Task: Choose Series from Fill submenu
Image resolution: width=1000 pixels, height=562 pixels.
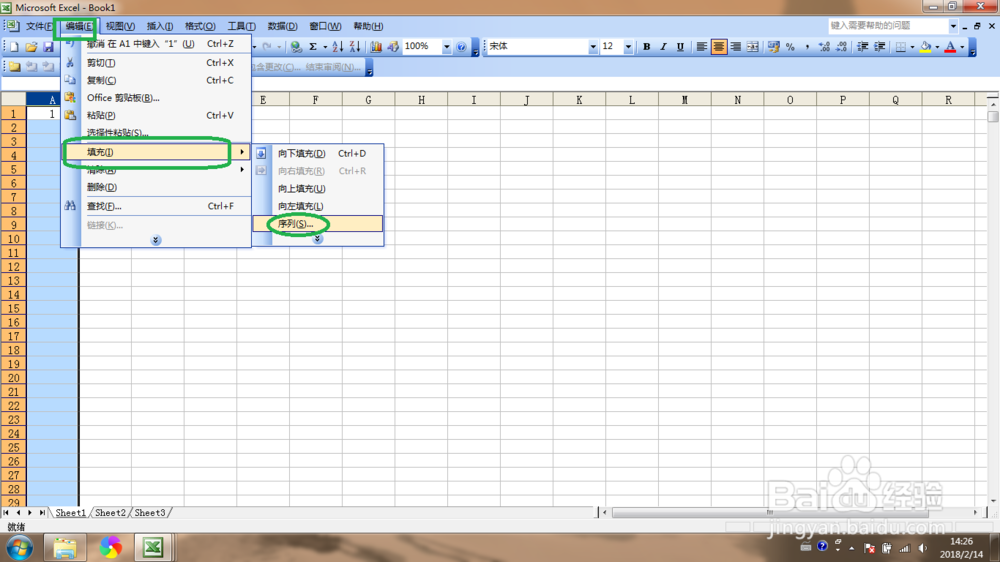Action: coord(318,224)
